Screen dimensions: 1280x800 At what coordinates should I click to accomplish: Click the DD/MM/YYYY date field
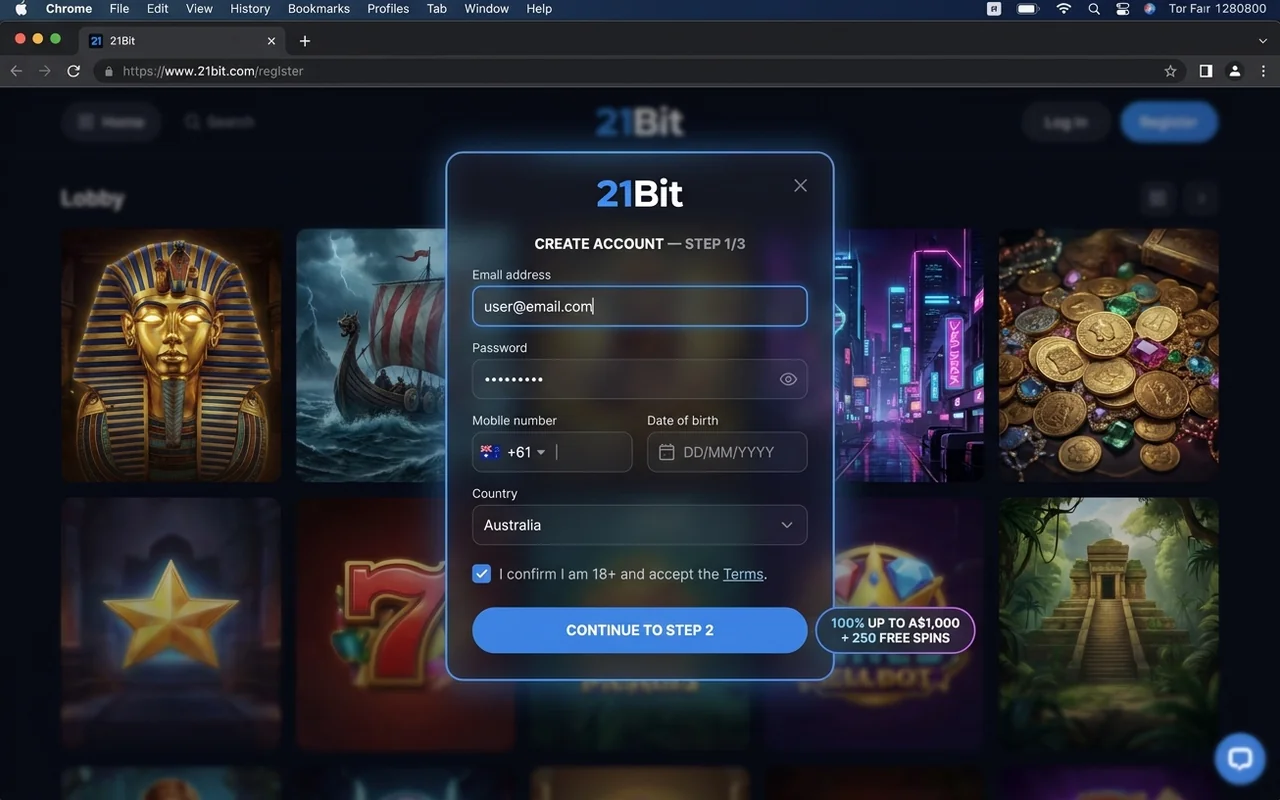click(x=727, y=452)
